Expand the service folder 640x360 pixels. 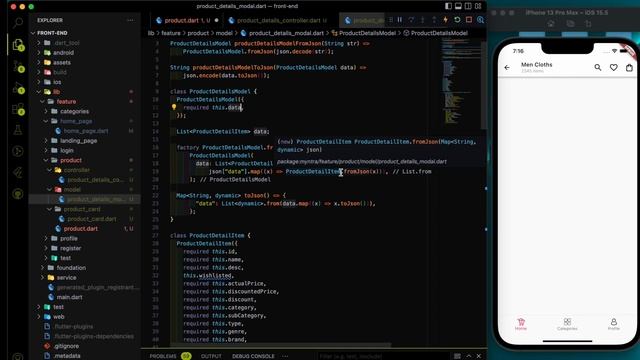pos(66,278)
